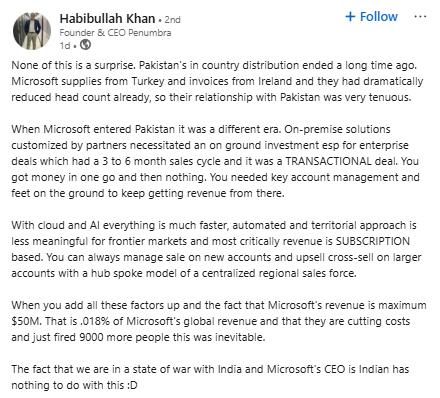This screenshot has width=440, height=398.
Task: Click the paragraph starting When Microsoft entered
Action: tap(215, 161)
